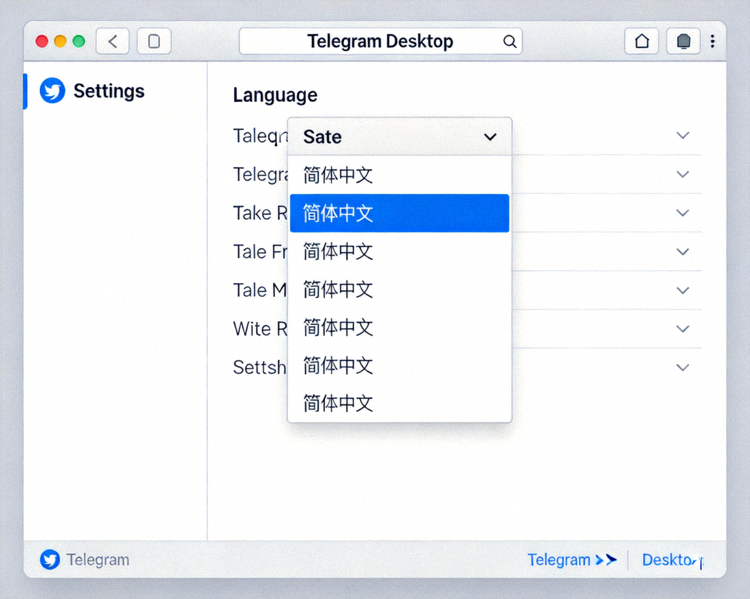750x599 pixels.
Task: Expand the chevron on the Wite R row
Action: click(683, 329)
